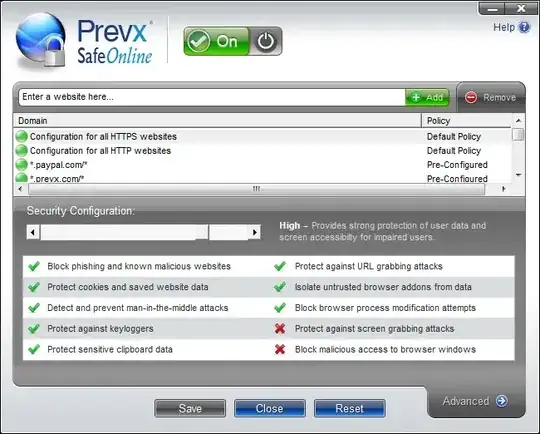Select the *.paypal.com/* domain row
This screenshot has height=434, width=540.
[x=262, y=165]
